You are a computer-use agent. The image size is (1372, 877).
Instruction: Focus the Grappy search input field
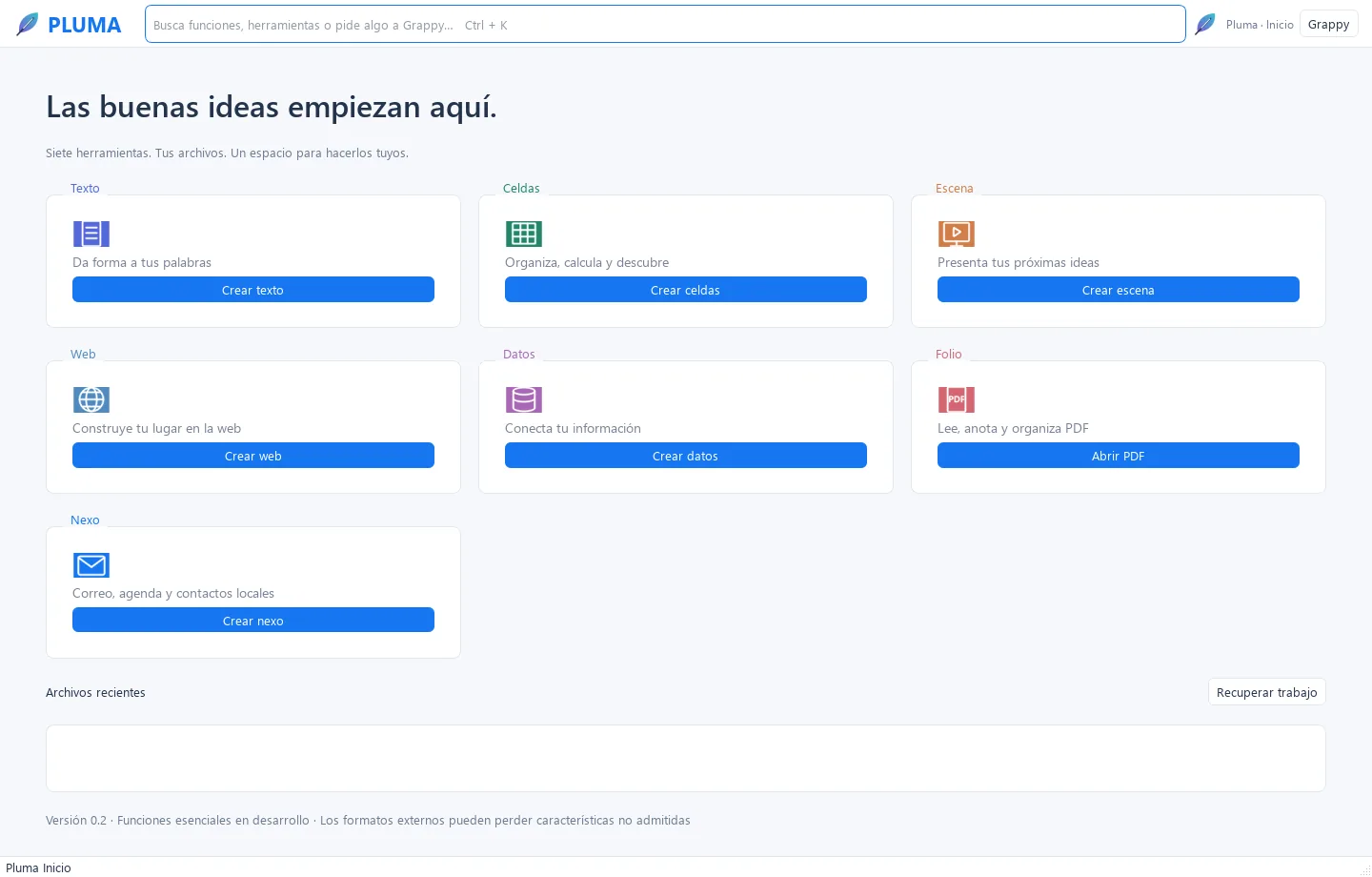(x=665, y=25)
